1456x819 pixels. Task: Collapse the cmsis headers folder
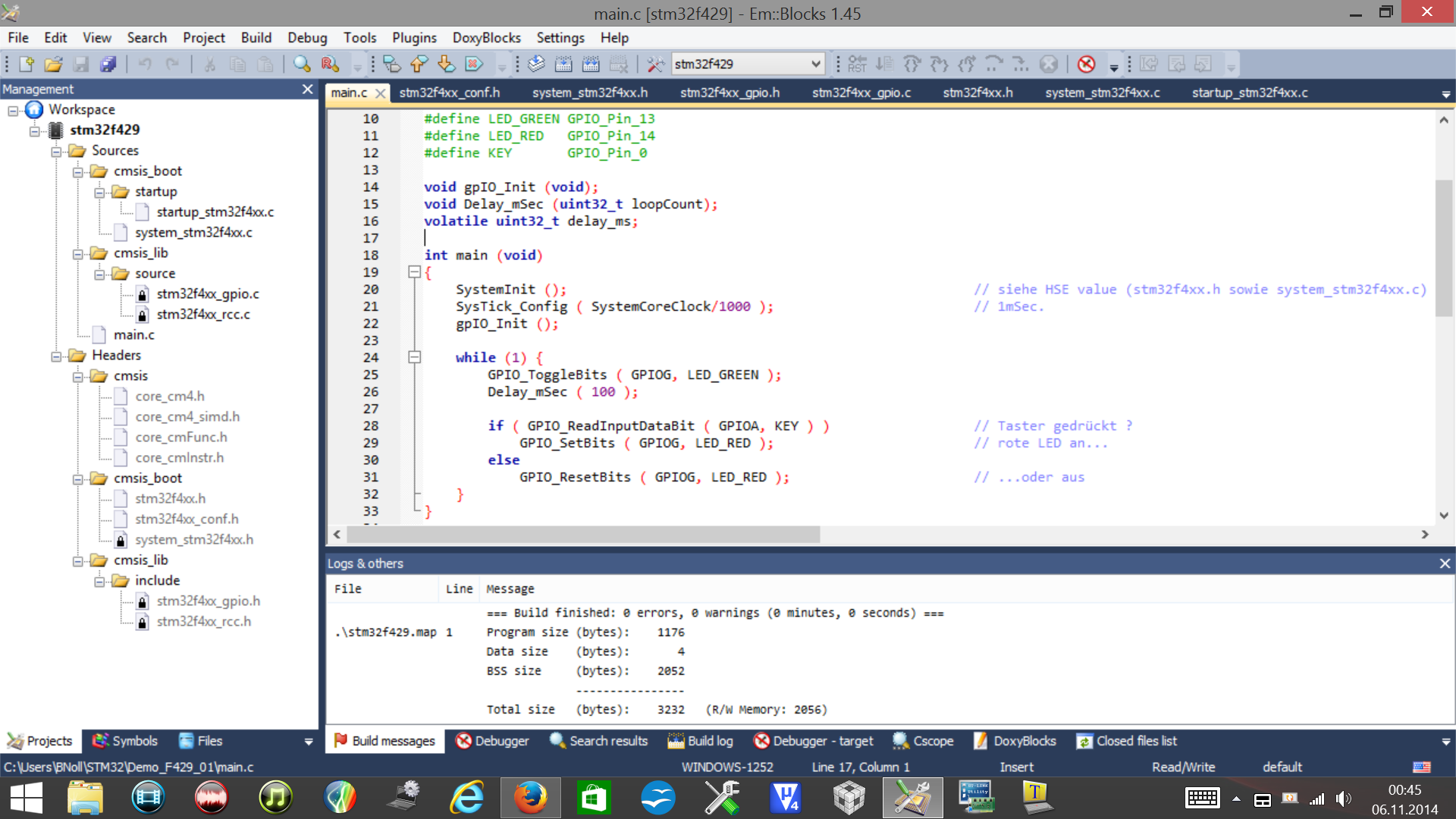pos(78,377)
